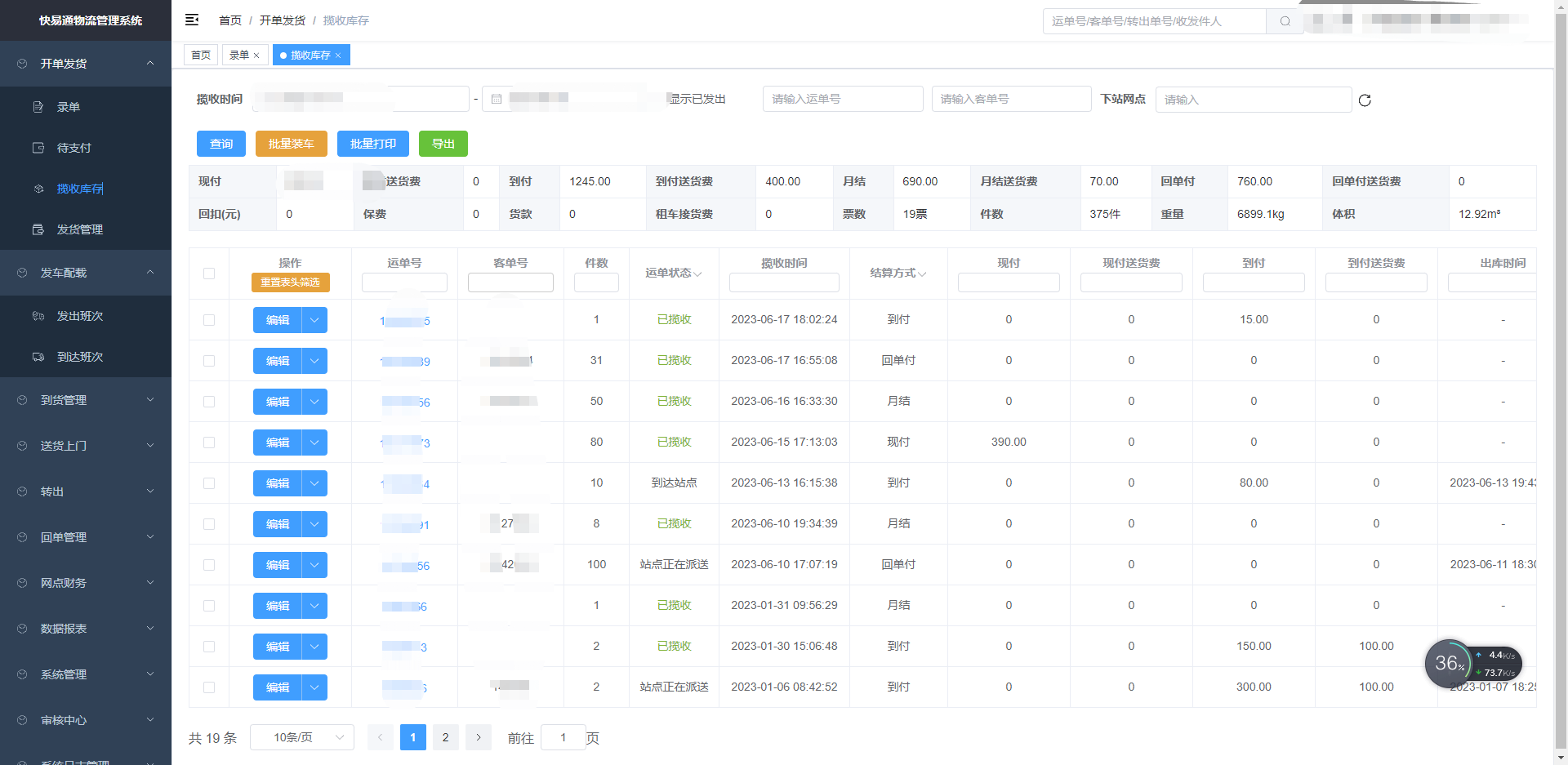1568x765 pixels.
Task: Click the 导出 button
Action: pyautogui.click(x=443, y=144)
